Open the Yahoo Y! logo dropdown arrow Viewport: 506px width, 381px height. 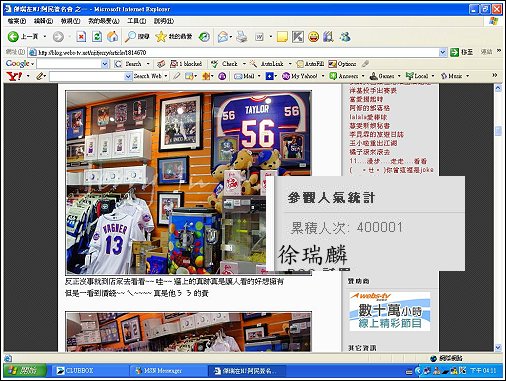click(x=28, y=76)
